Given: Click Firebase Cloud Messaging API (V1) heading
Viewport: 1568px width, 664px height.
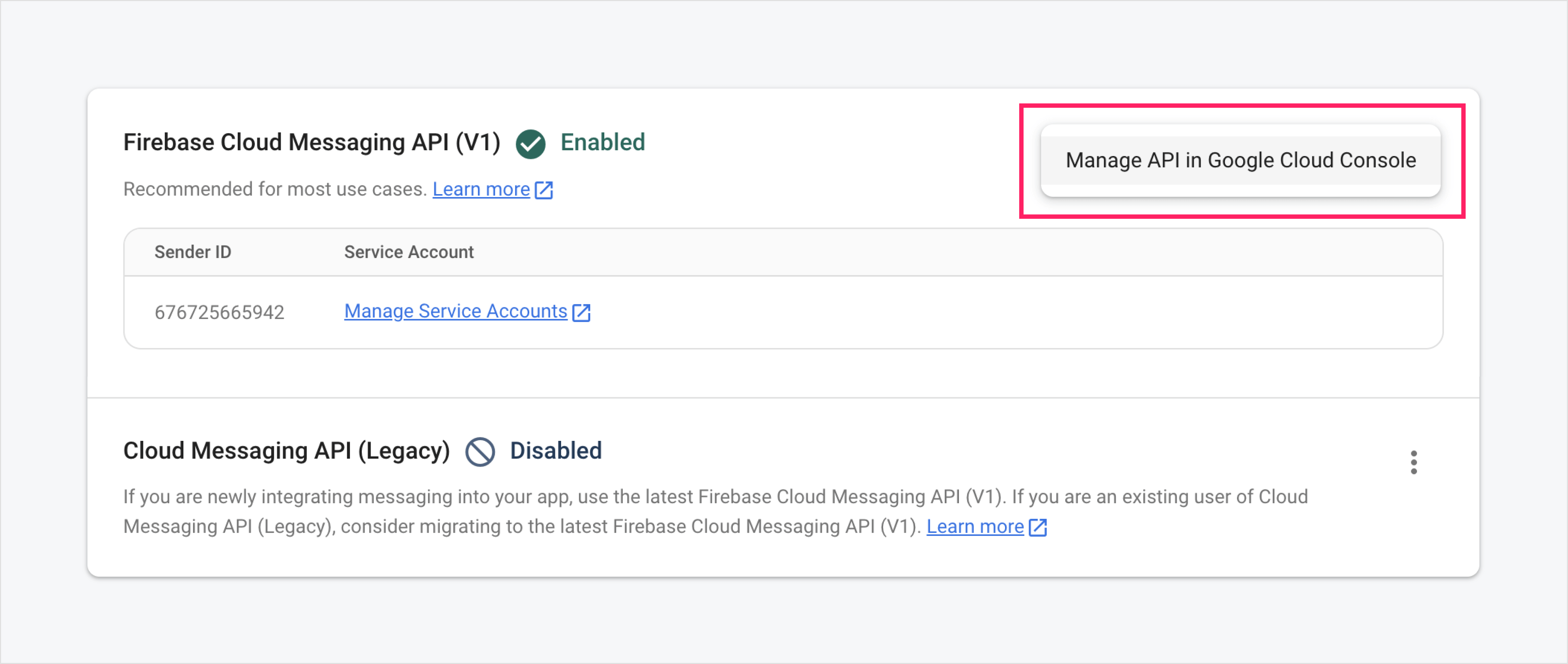Looking at the screenshot, I should pos(312,143).
